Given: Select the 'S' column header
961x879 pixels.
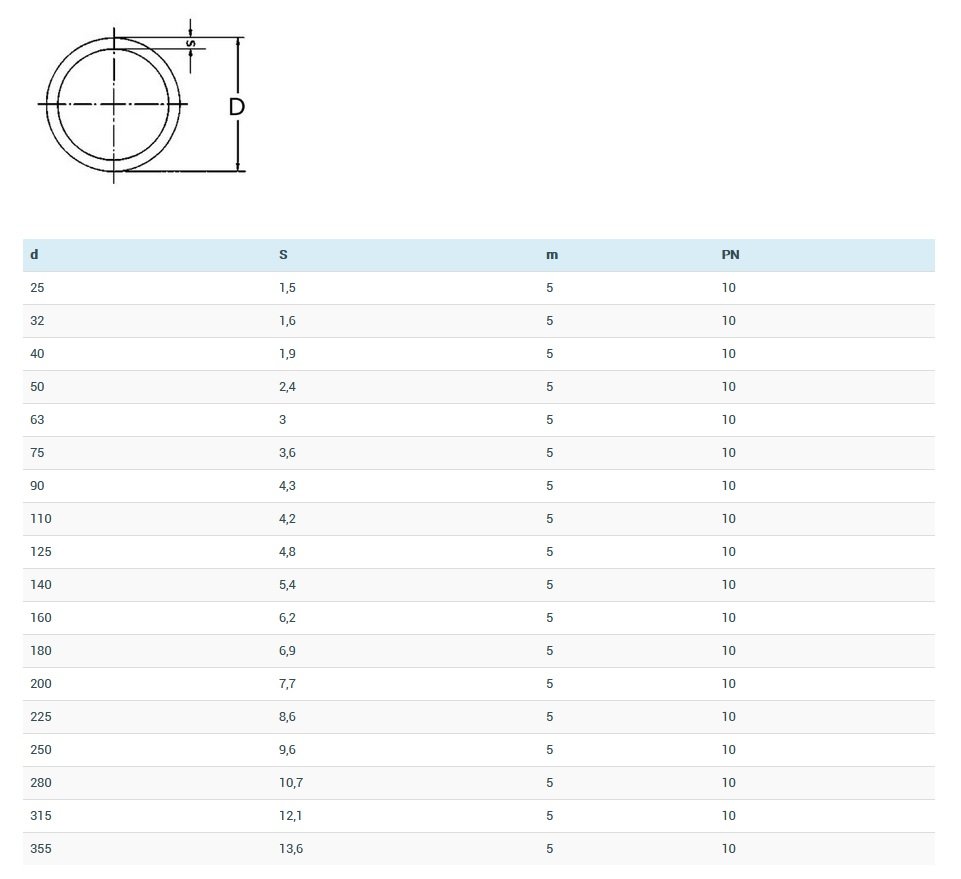Looking at the screenshot, I should tap(283, 255).
